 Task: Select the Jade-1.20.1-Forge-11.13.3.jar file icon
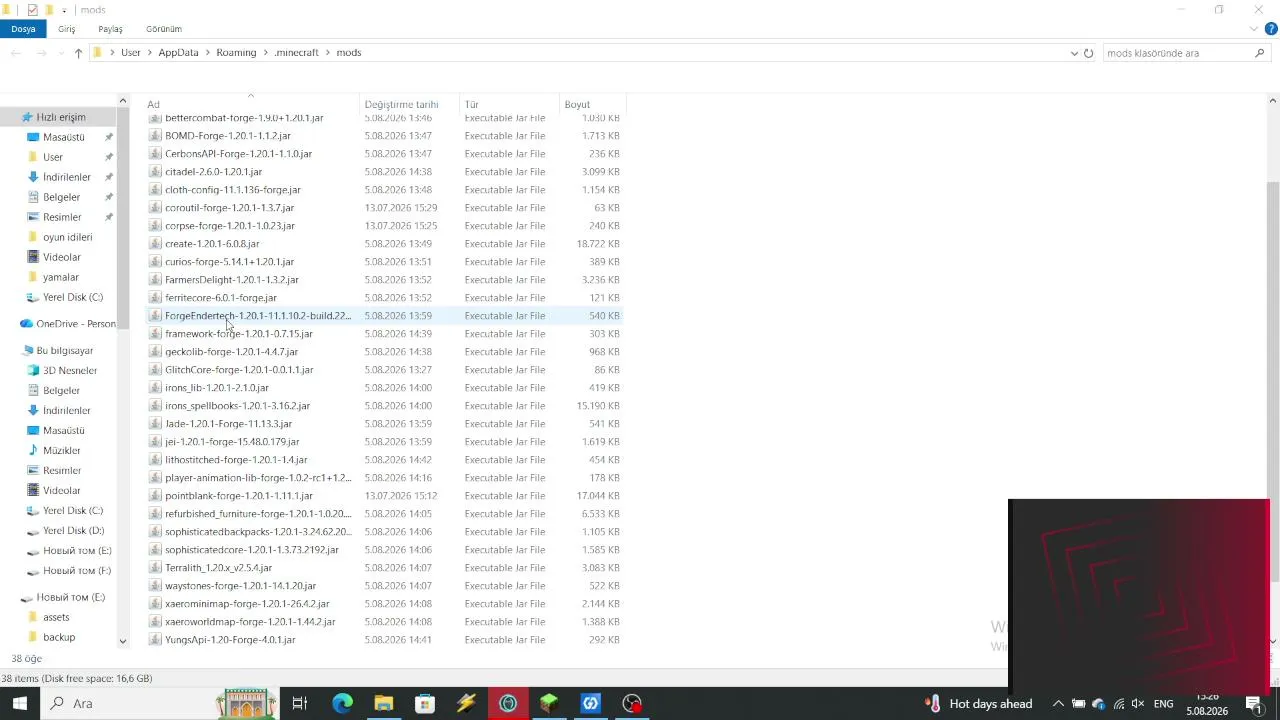click(155, 424)
